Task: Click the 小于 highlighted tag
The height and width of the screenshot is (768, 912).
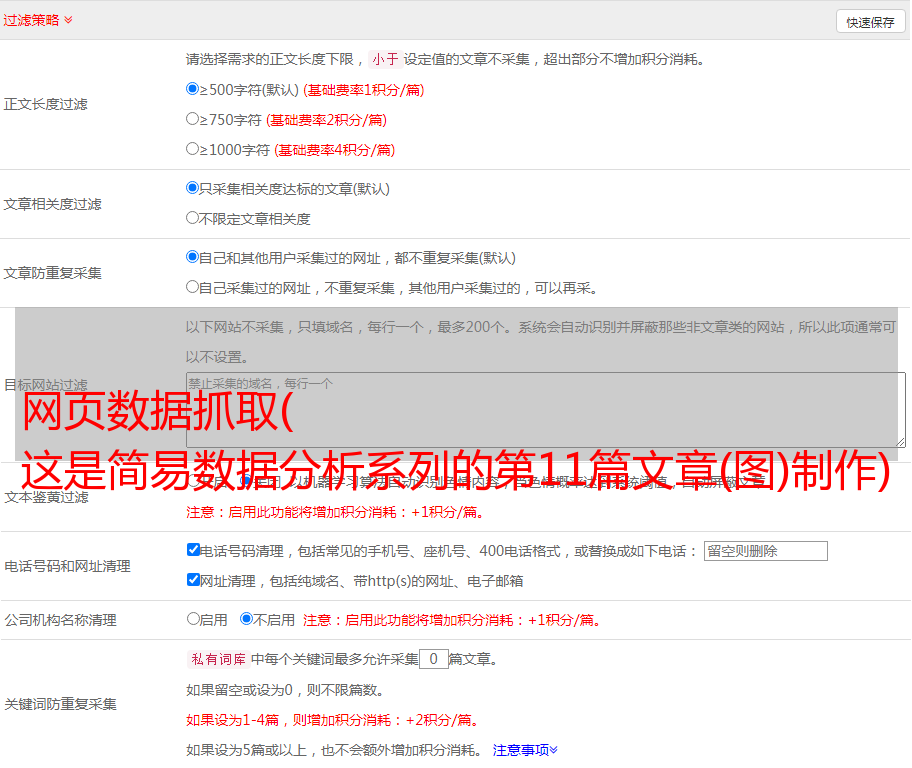Action: (385, 59)
